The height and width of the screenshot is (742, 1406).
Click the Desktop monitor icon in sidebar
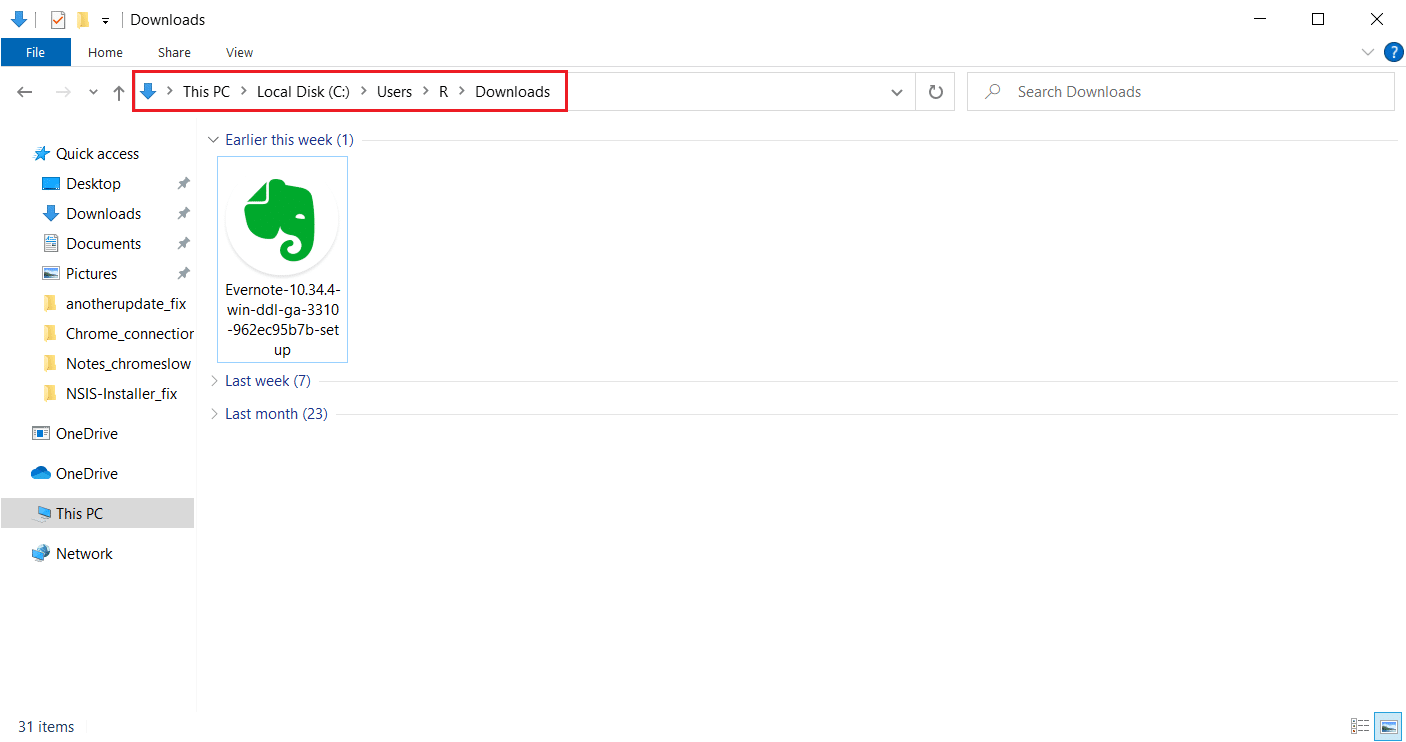click(51, 184)
